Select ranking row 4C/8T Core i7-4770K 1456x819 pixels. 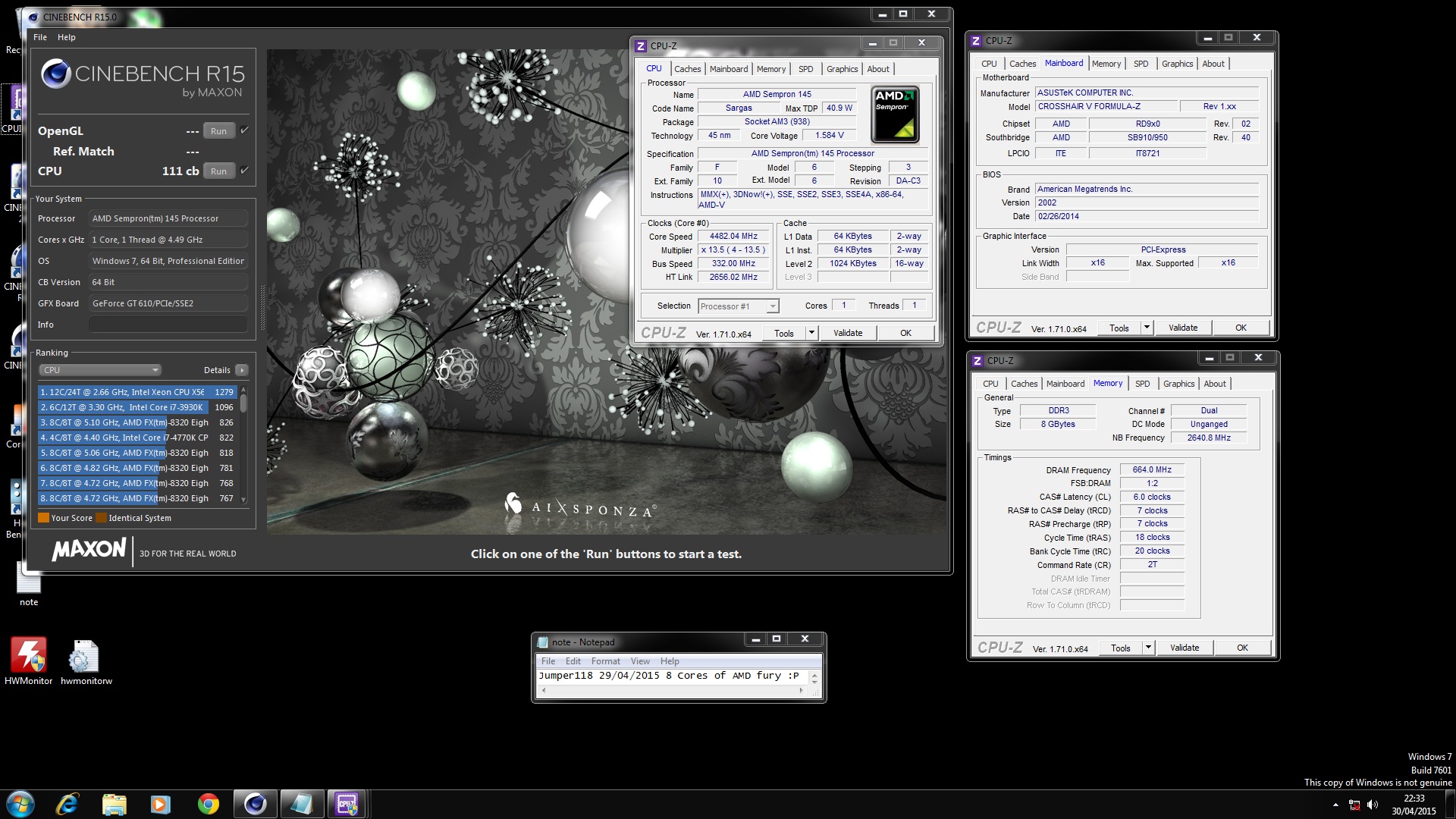click(137, 438)
